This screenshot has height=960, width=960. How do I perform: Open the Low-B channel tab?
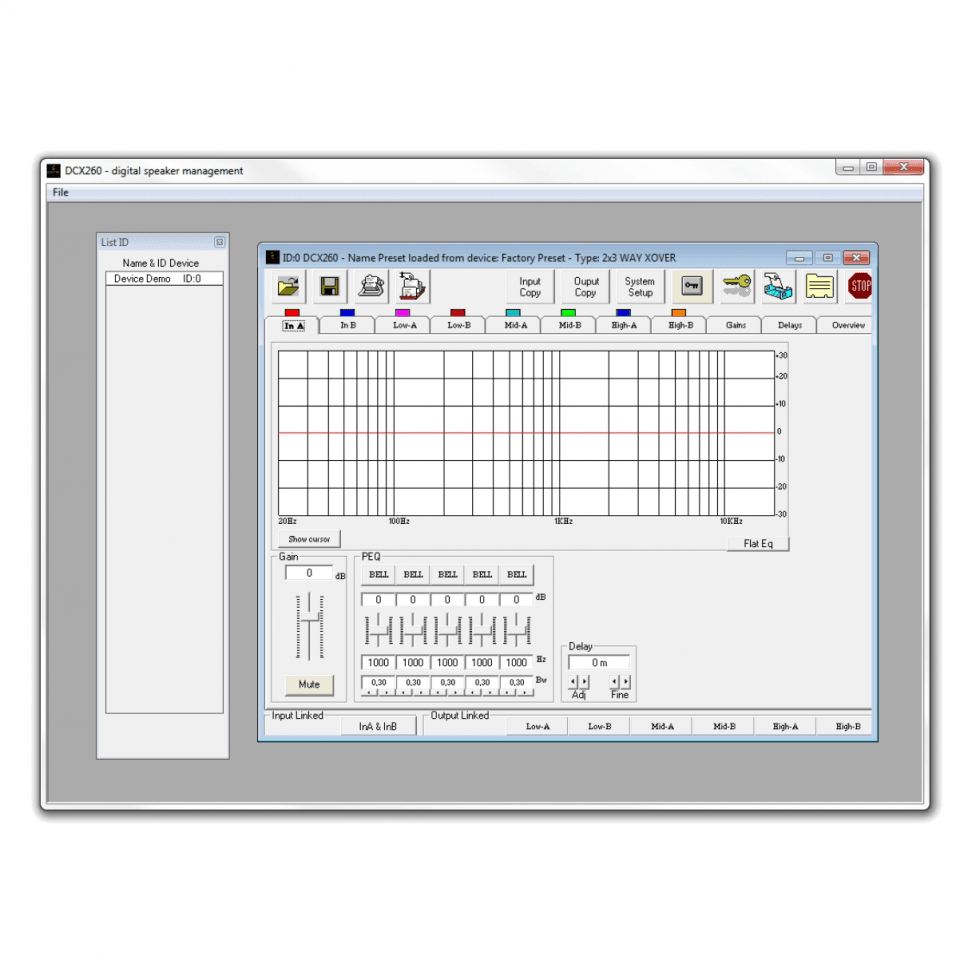pyautogui.click(x=459, y=325)
